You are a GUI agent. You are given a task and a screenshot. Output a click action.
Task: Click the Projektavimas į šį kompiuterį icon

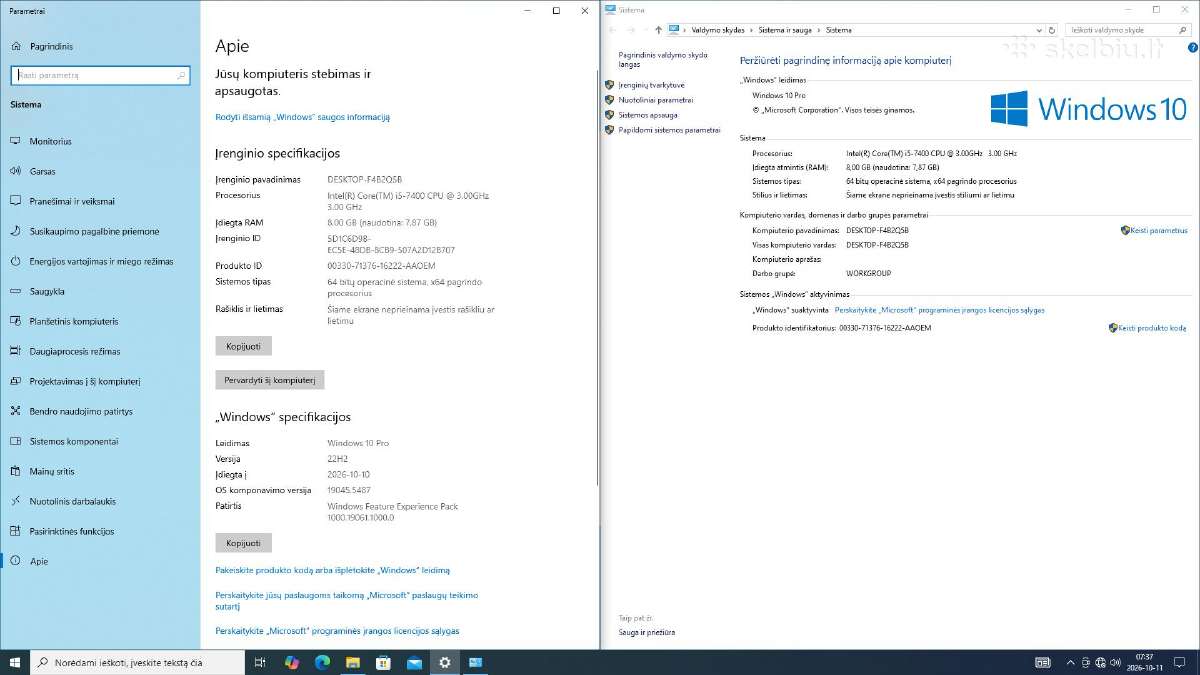pyautogui.click(x=16, y=381)
